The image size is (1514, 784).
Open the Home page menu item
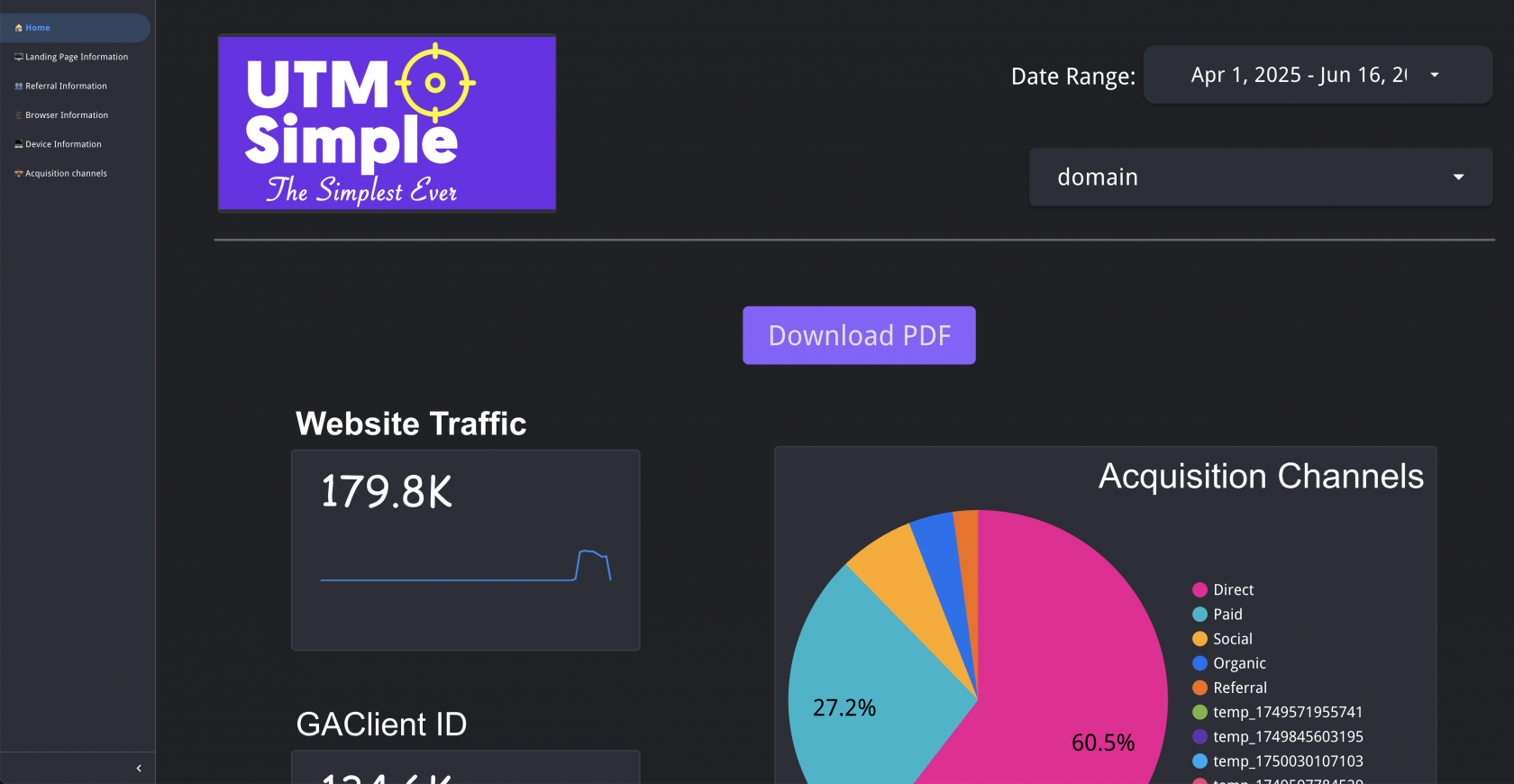76,28
